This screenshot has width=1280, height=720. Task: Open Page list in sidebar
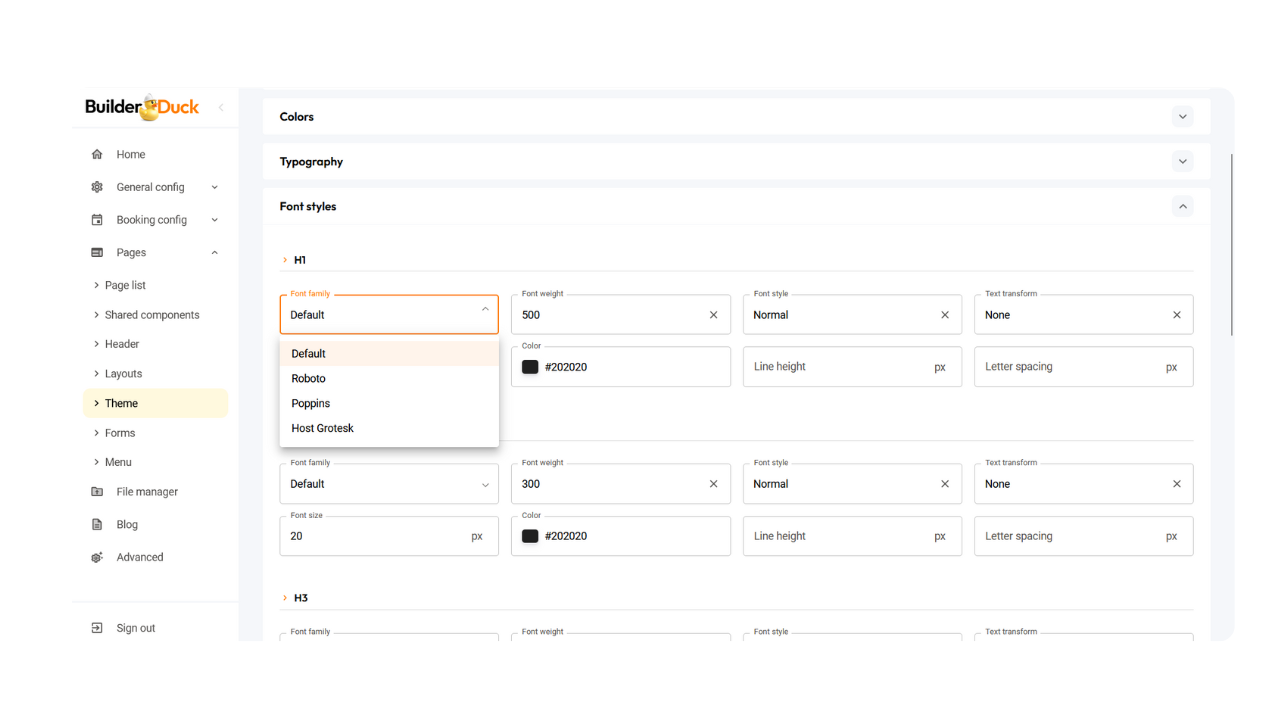coord(125,285)
